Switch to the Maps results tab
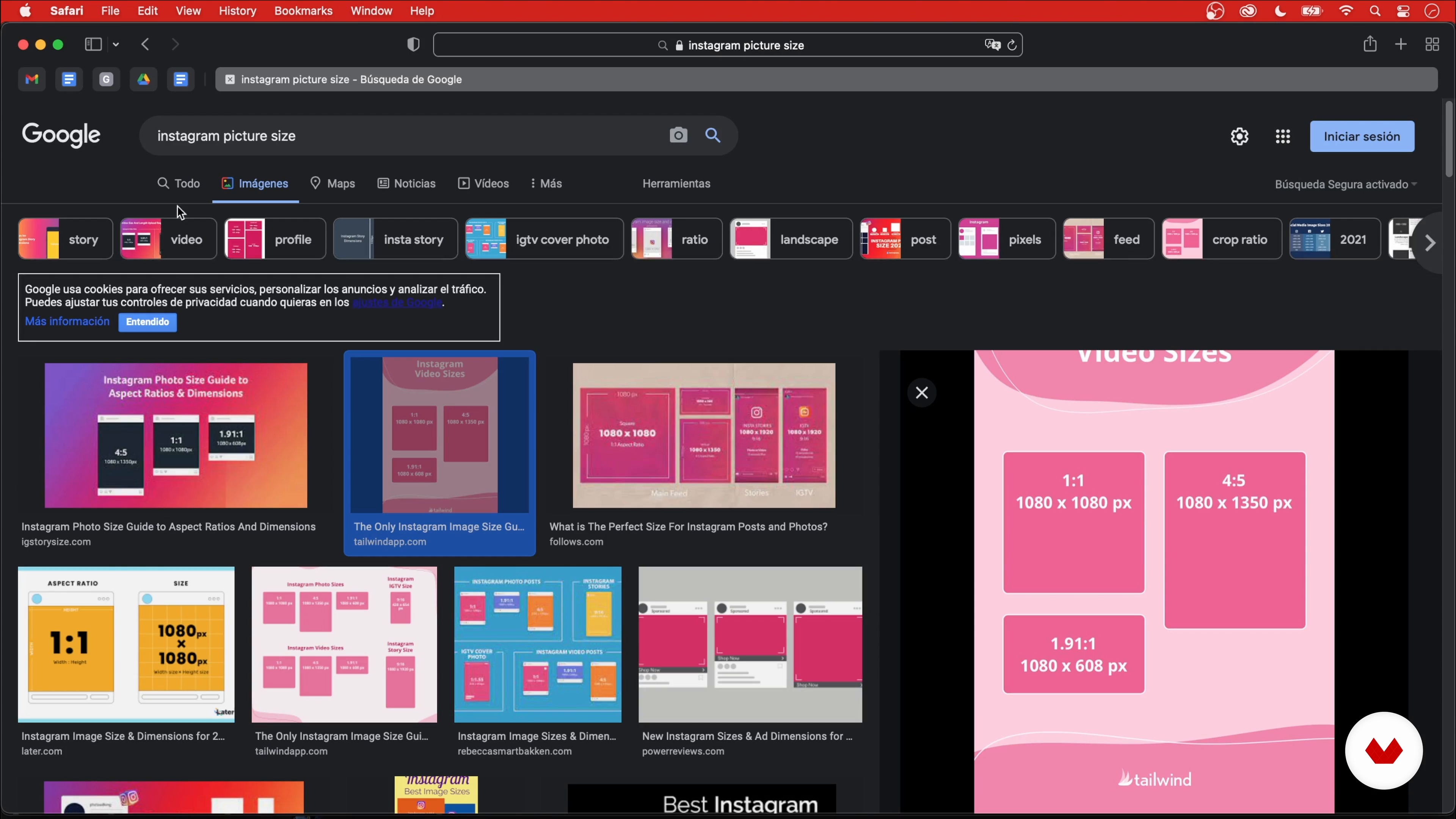1456x819 pixels. click(x=333, y=184)
